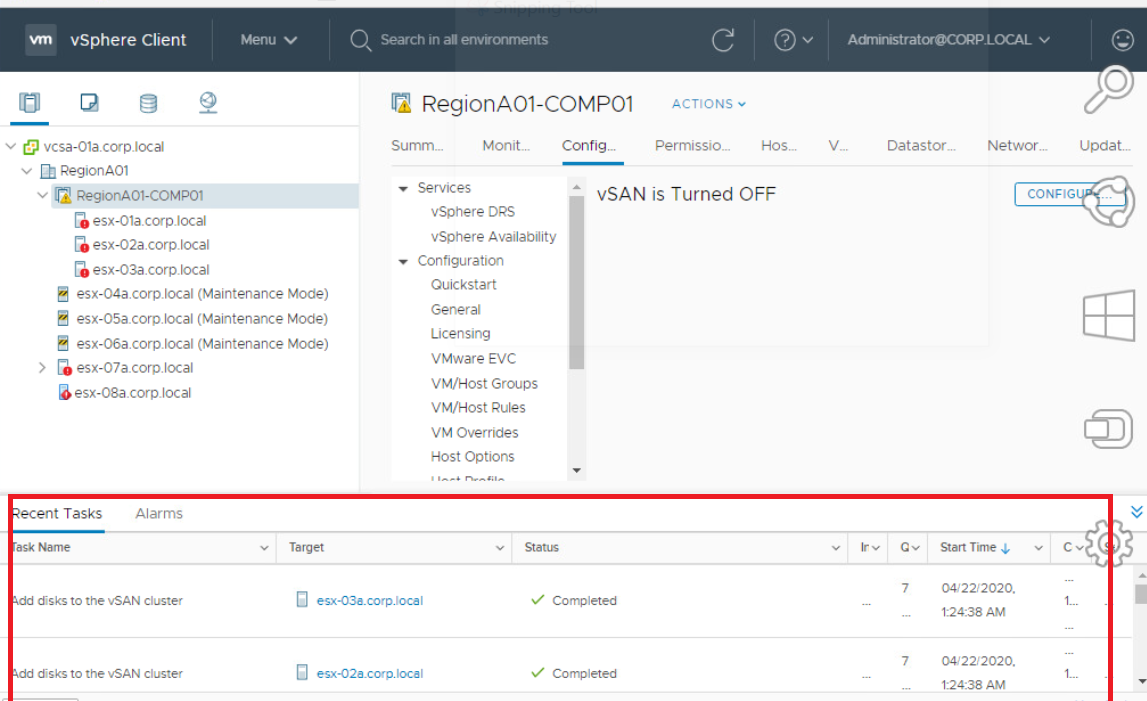
Task: Click the search magnifier icon in header
Action: (360, 40)
